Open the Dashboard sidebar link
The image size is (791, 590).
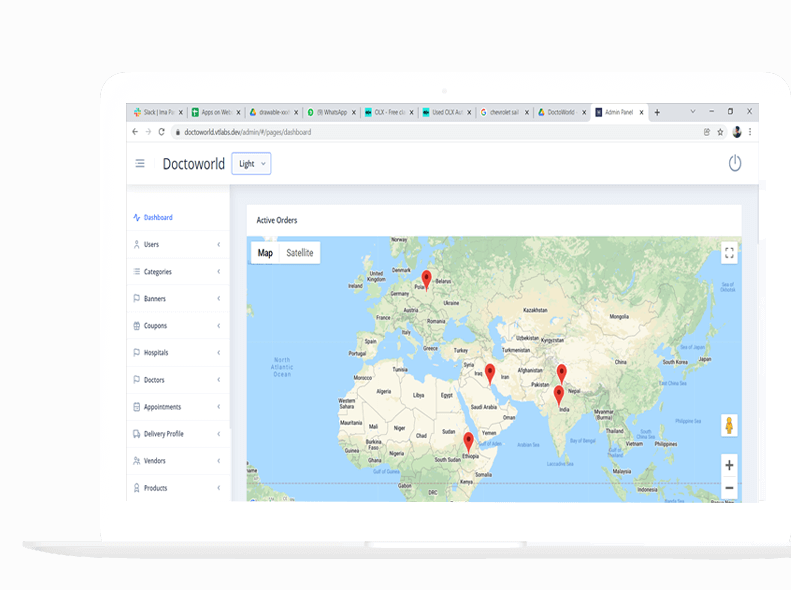pos(158,217)
